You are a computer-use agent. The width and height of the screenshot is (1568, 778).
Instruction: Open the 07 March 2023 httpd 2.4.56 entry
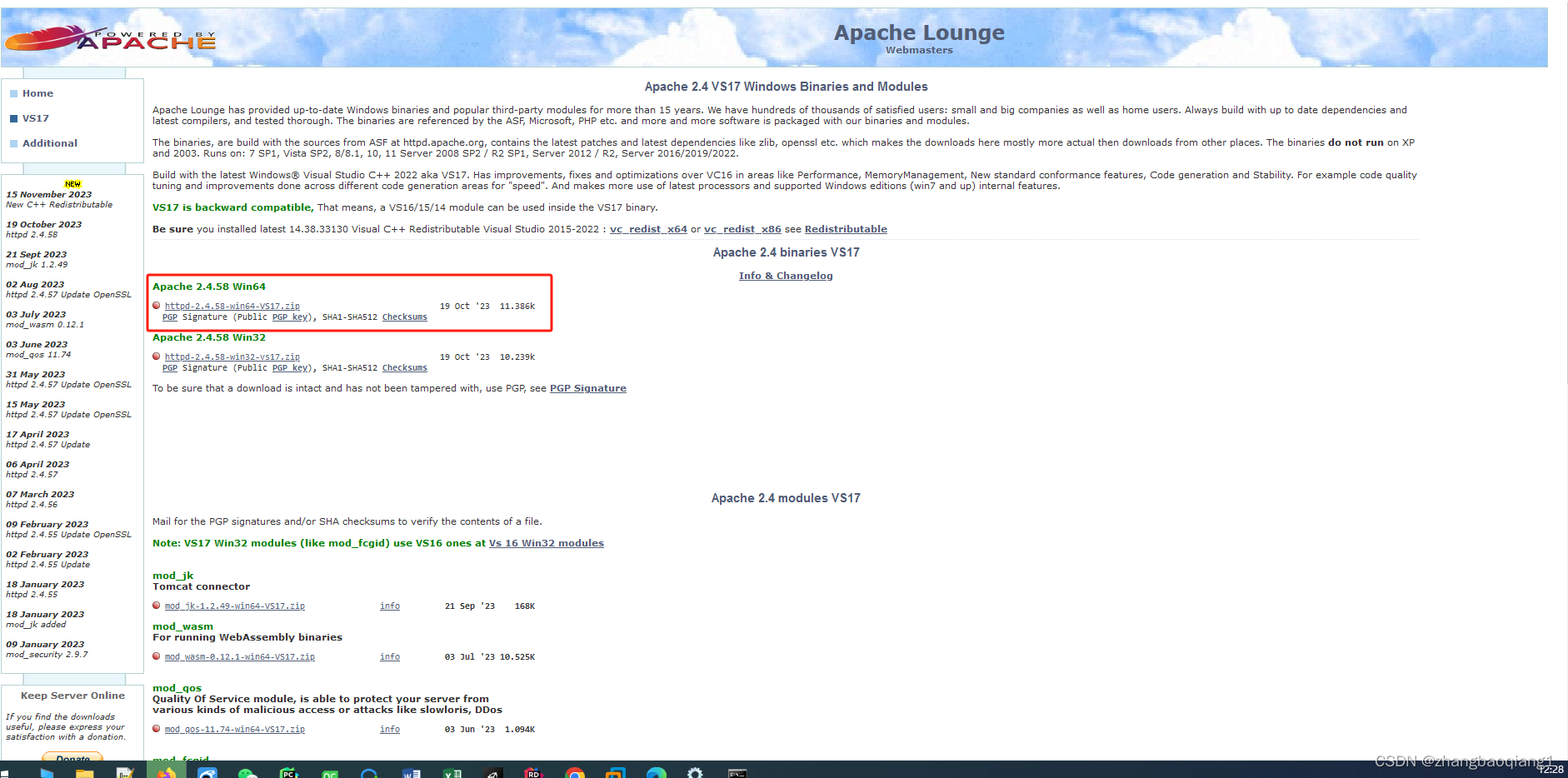point(40,499)
